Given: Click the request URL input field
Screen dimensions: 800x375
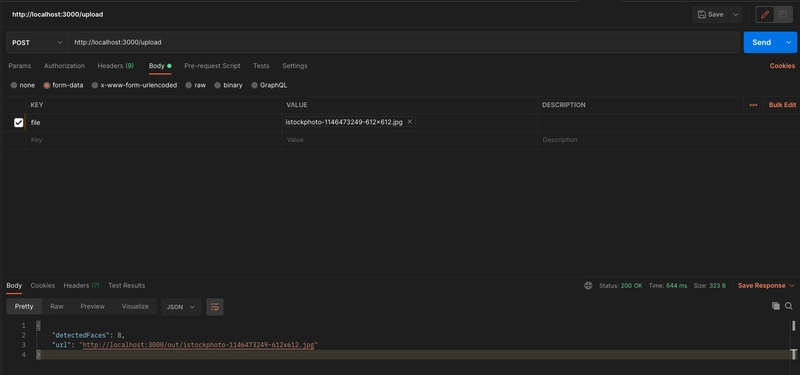Looking at the screenshot, I should coord(404,42).
